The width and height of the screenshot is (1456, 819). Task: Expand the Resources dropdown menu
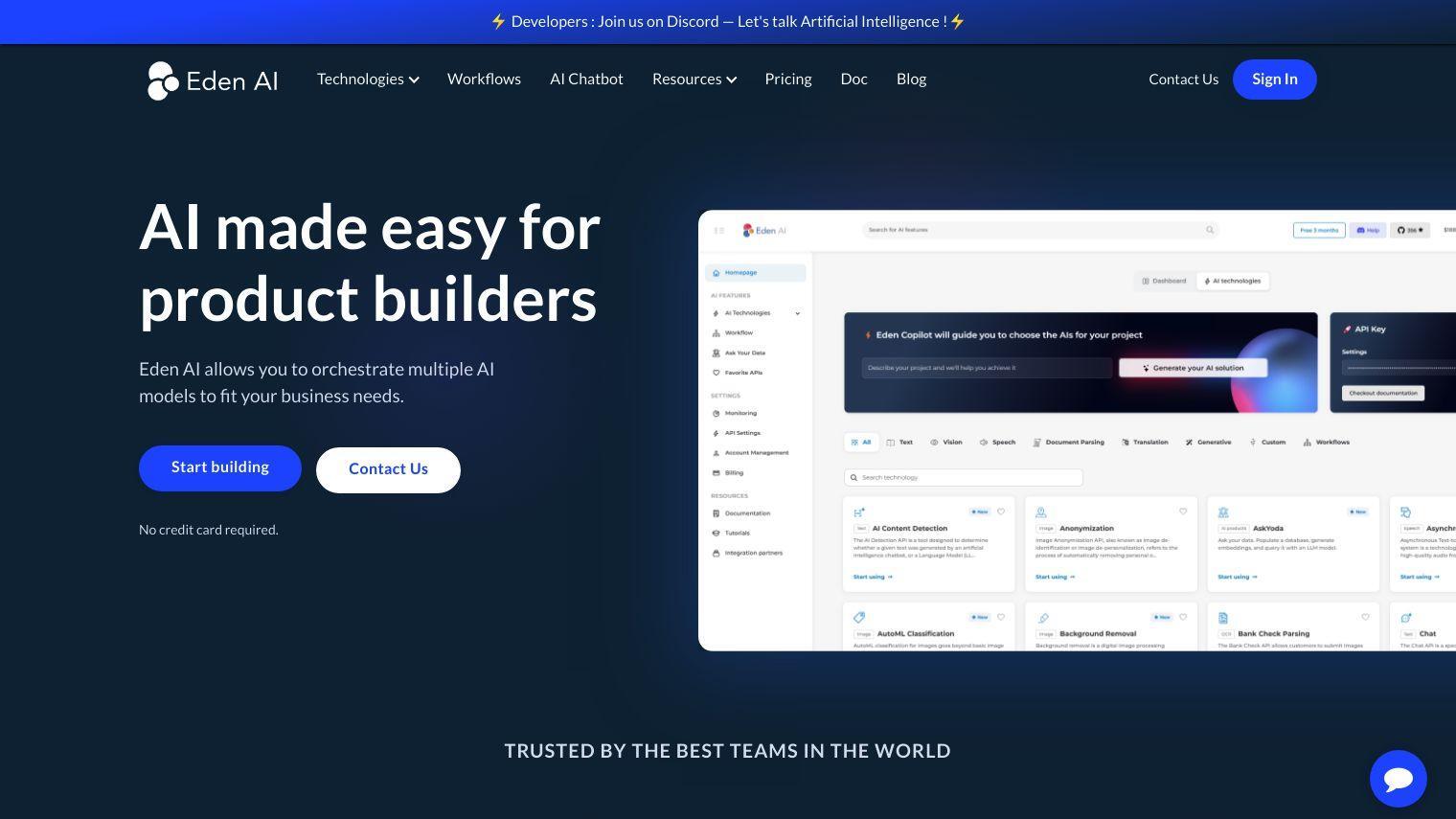(694, 80)
